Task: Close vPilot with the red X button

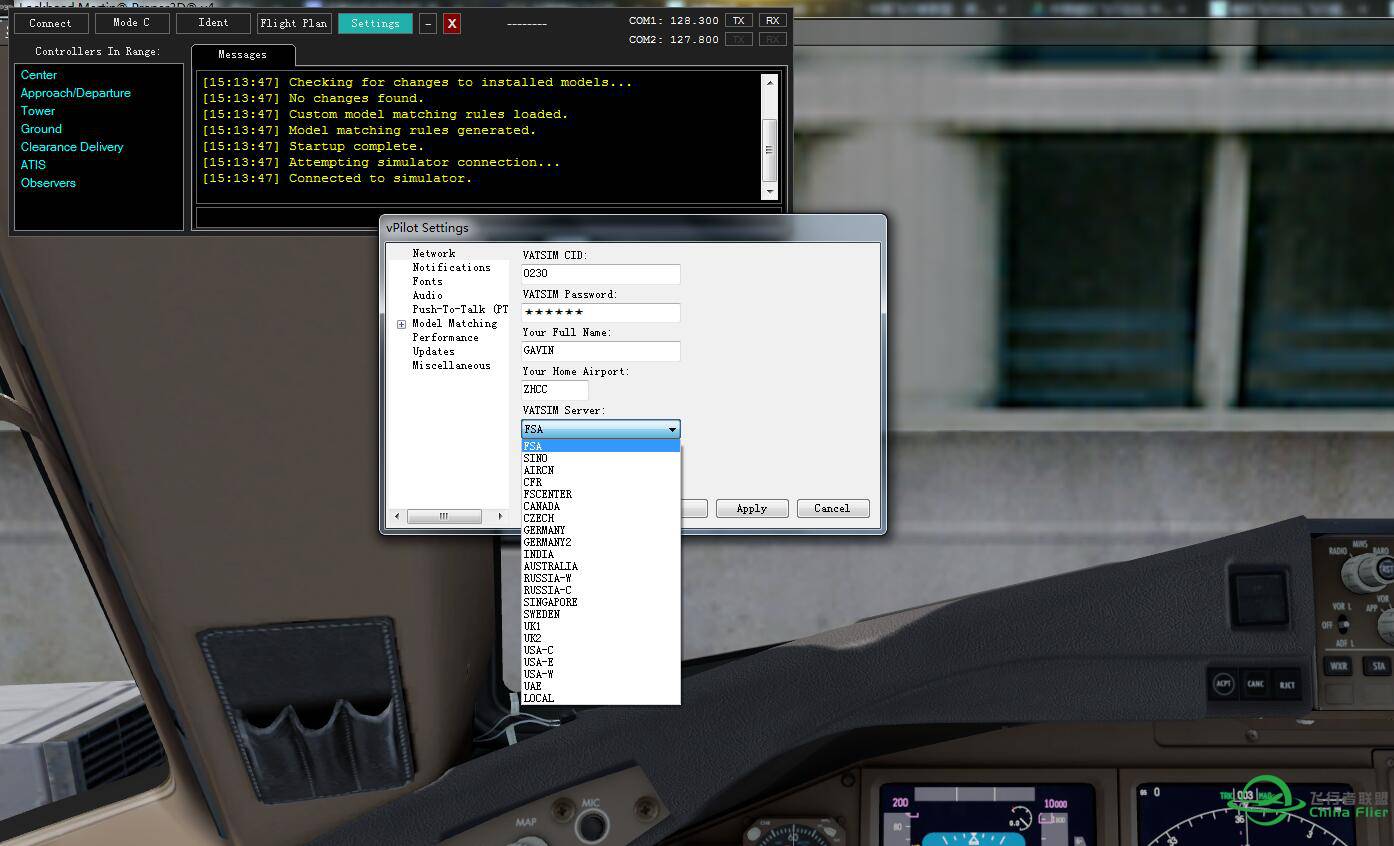Action: click(452, 23)
